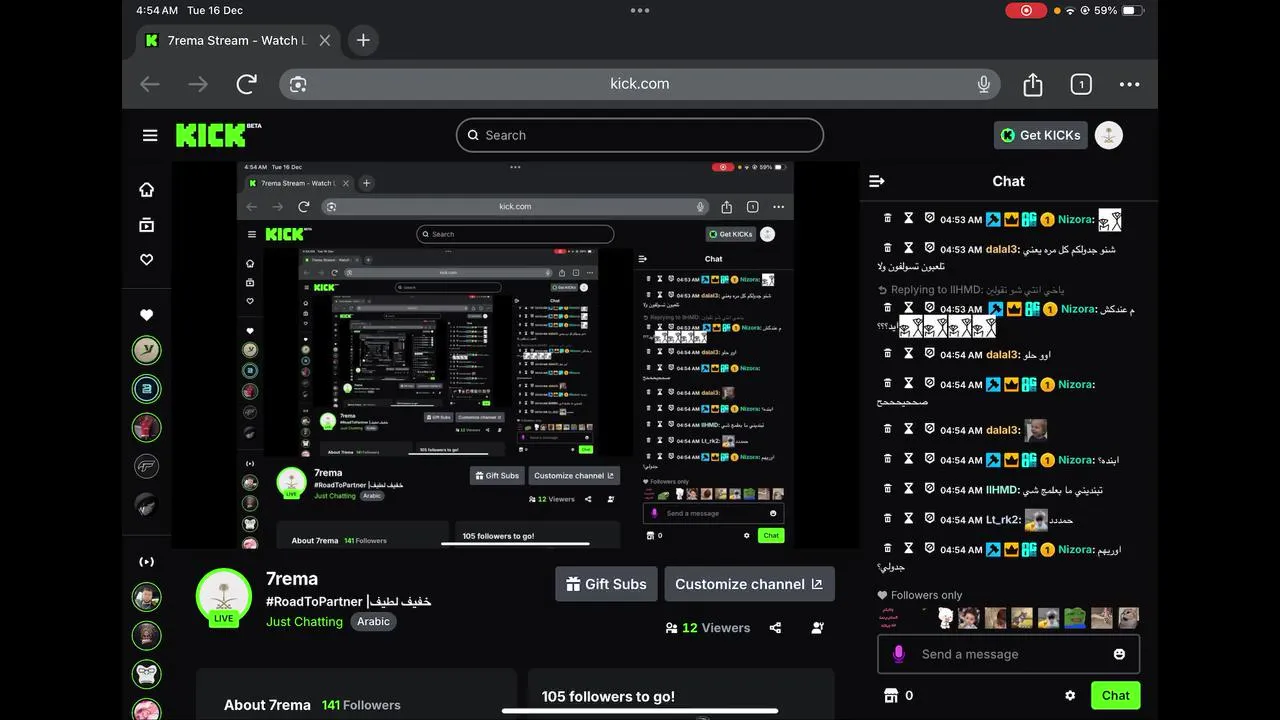The width and height of the screenshot is (1280, 720).
Task: Timeout IIHMD using the hourglass icon
Action: pyautogui.click(x=909, y=489)
